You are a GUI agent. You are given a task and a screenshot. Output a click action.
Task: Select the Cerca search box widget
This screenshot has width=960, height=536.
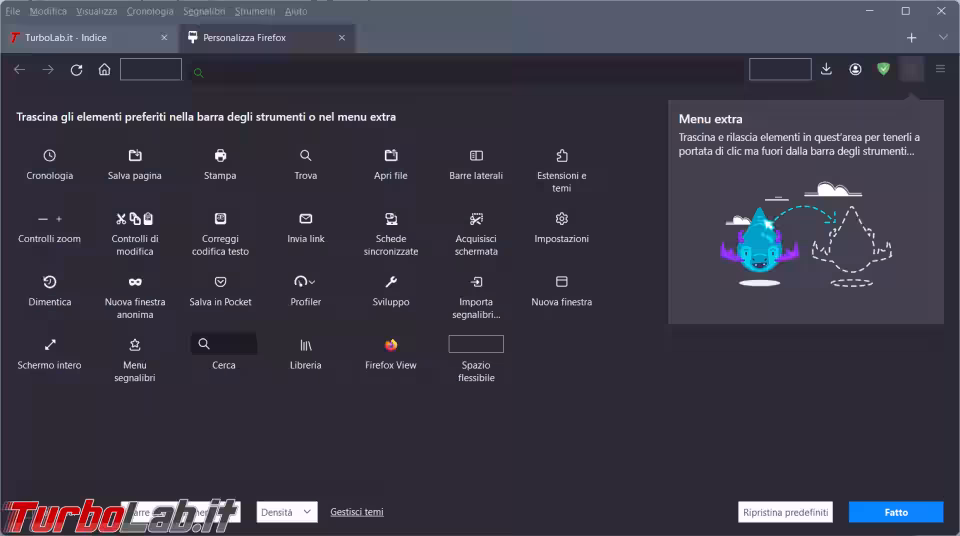(223, 344)
